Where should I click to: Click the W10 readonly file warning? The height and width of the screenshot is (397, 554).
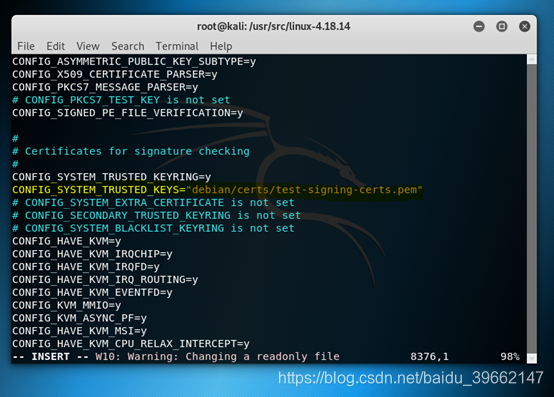point(217,356)
